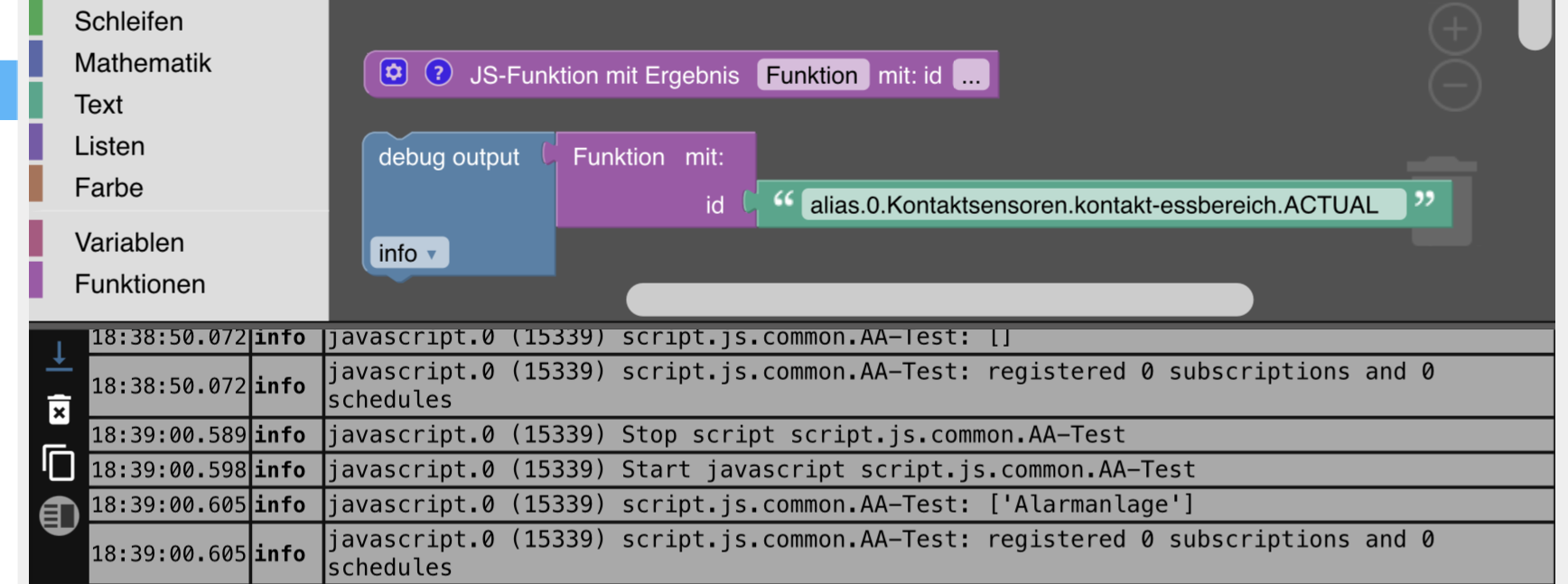Clear the log output
The image size is (1568, 584).
pos(59,410)
